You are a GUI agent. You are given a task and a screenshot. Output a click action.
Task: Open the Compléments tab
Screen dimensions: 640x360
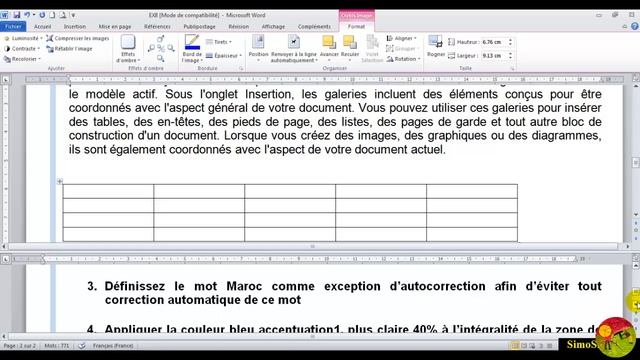click(314, 27)
